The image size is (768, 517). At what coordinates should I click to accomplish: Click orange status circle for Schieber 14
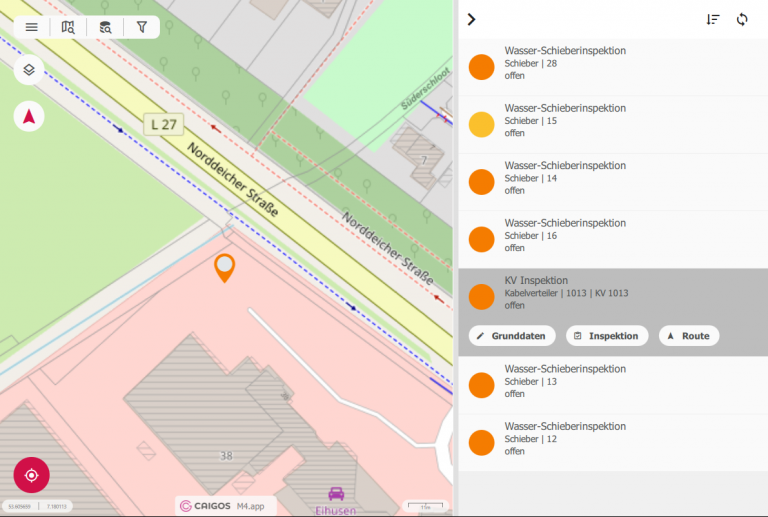point(481,182)
